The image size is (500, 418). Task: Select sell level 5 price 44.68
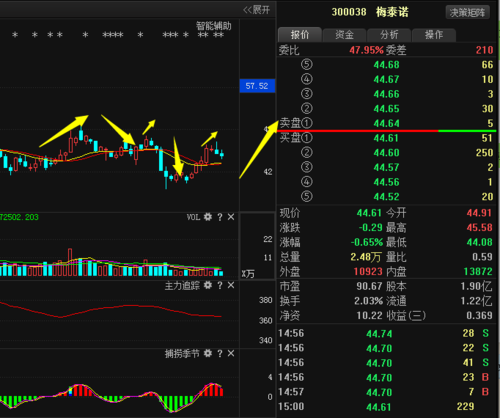tap(387, 65)
